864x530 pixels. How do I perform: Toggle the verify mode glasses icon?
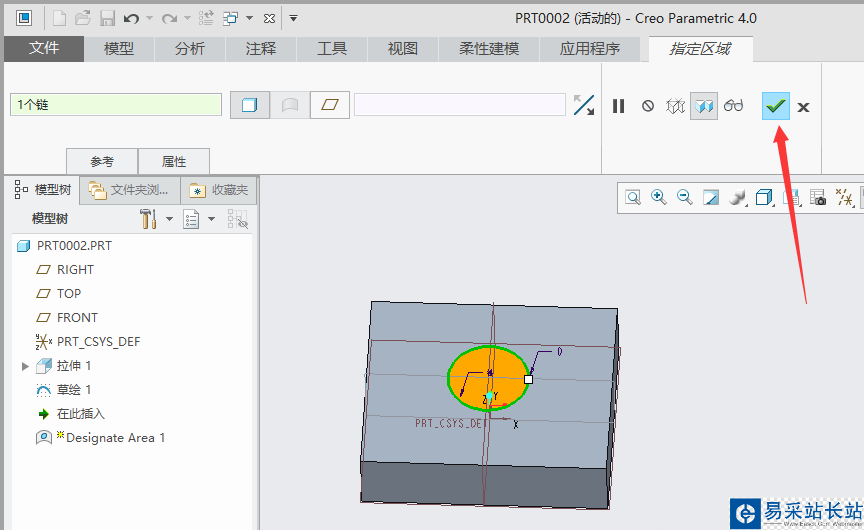pos(733,106)
